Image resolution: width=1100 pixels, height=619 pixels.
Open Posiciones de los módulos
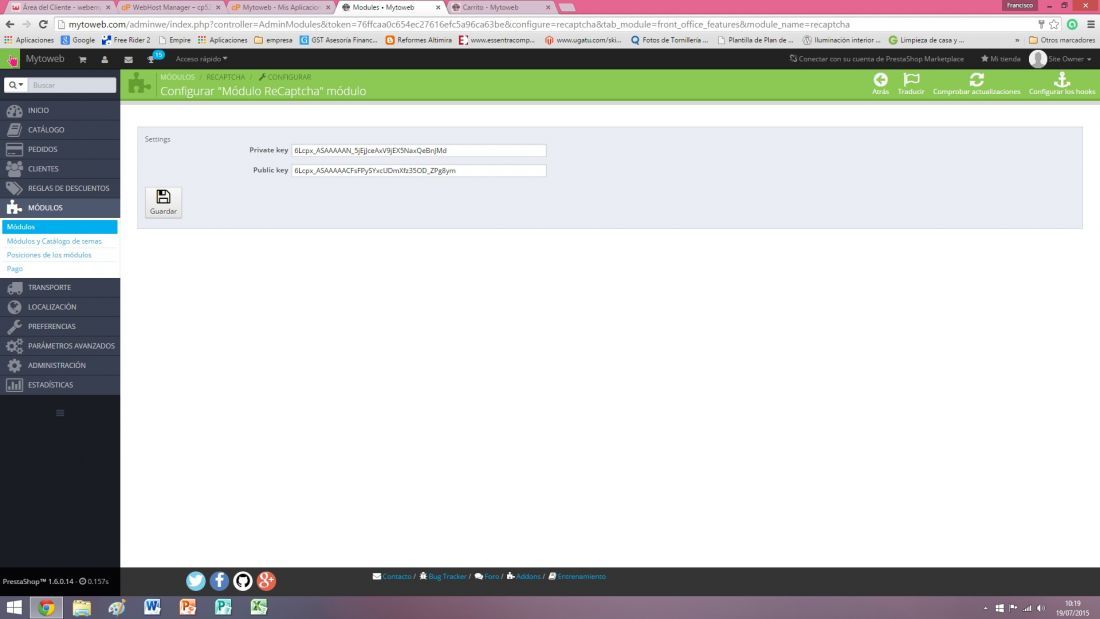(49, 255)
